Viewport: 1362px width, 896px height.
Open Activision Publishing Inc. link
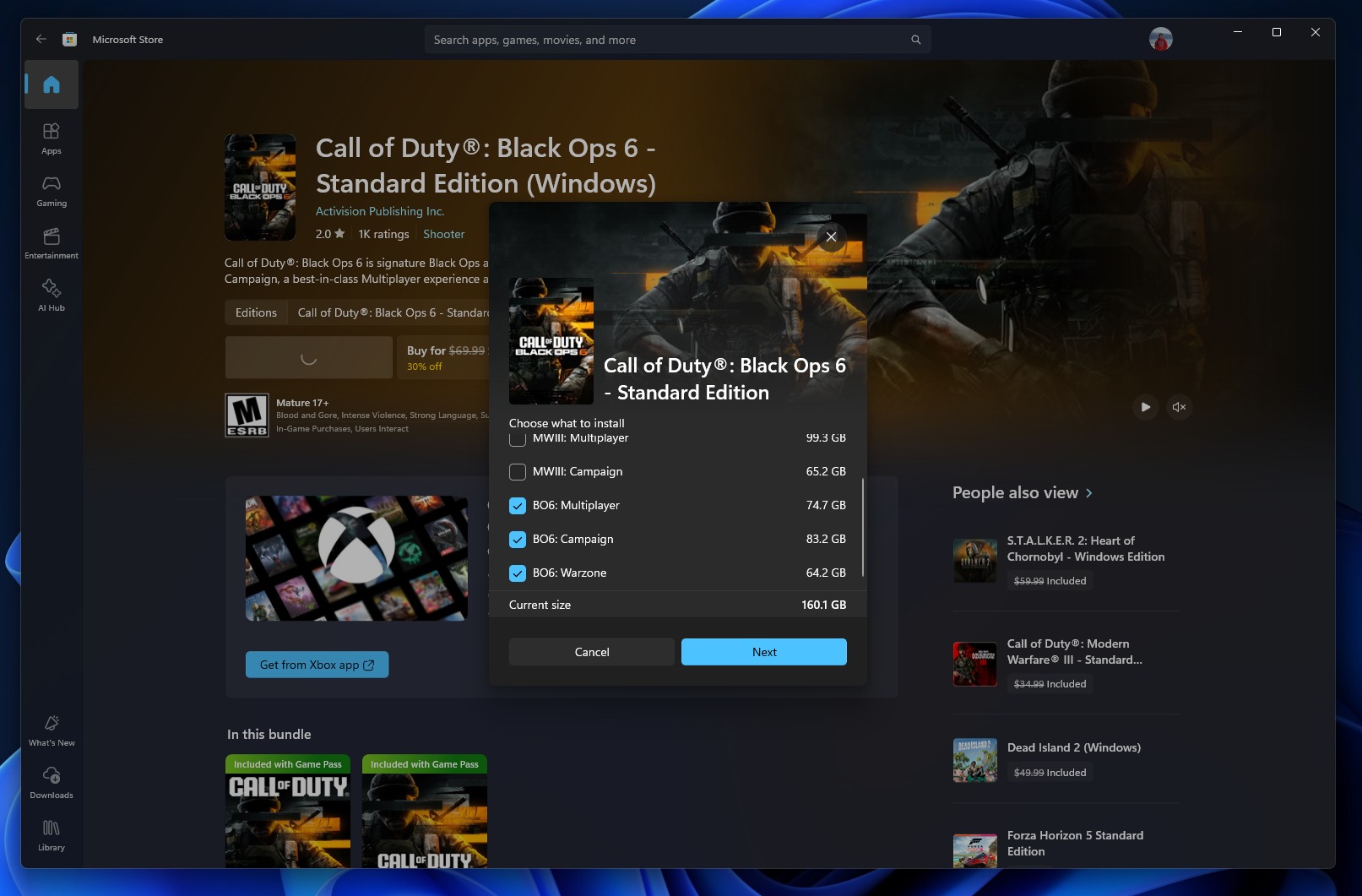pyautogui.click(x=380, y=211)
